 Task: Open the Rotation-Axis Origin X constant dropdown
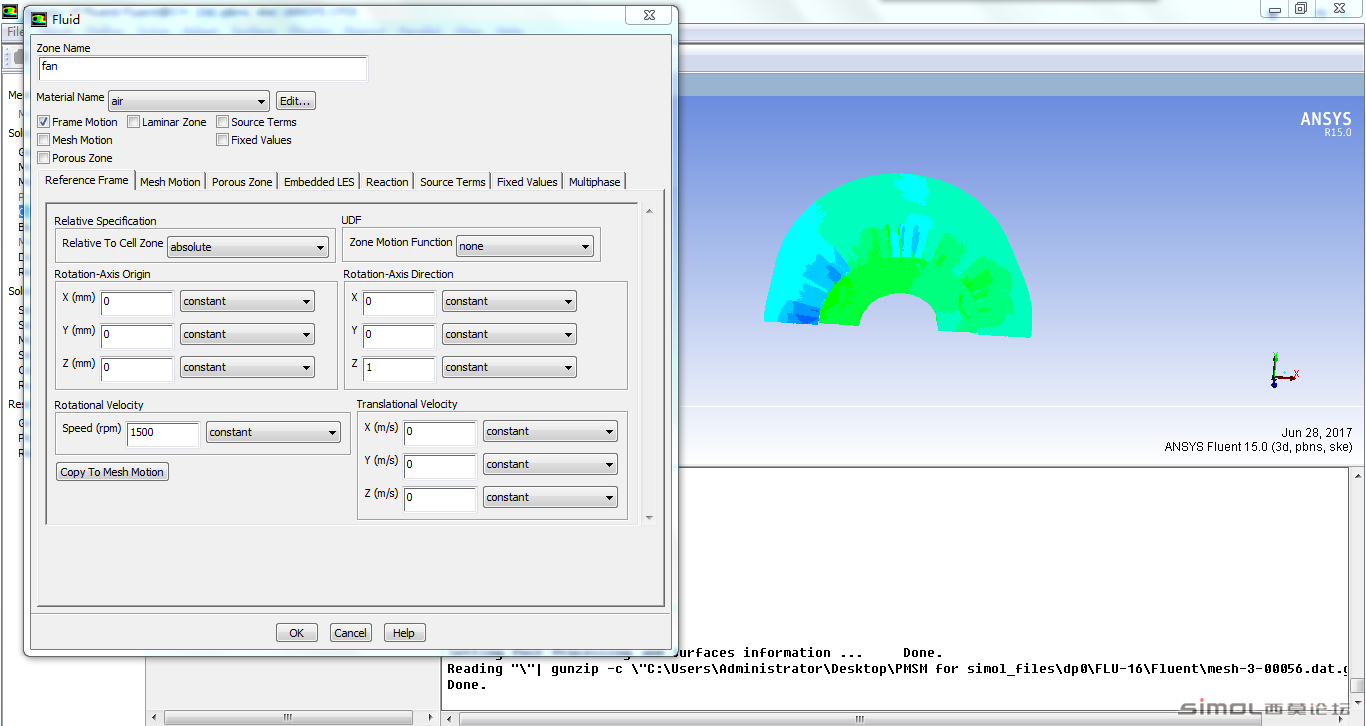click(x=247, y=301)
